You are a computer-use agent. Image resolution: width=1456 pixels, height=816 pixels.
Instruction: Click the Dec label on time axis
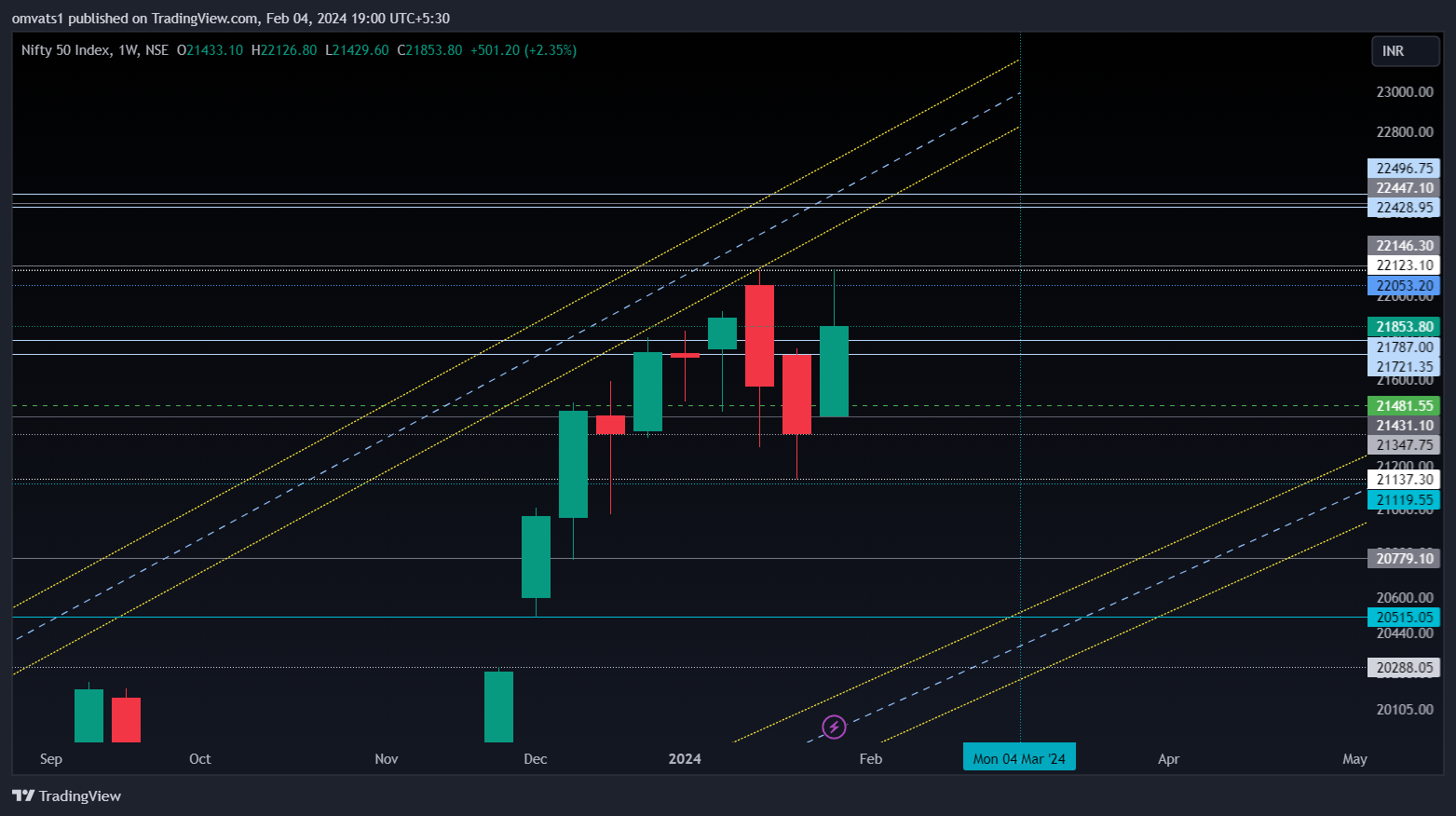536,759
